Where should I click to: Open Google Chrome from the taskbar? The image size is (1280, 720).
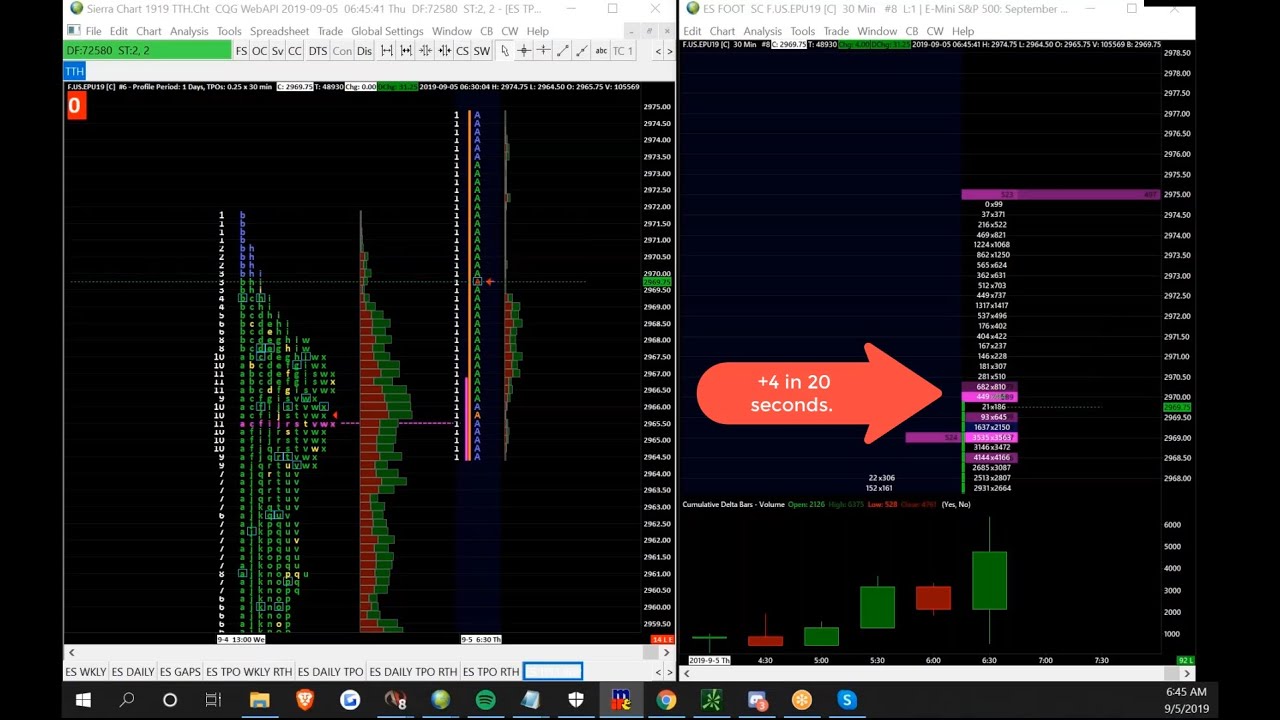click(666, 700)
